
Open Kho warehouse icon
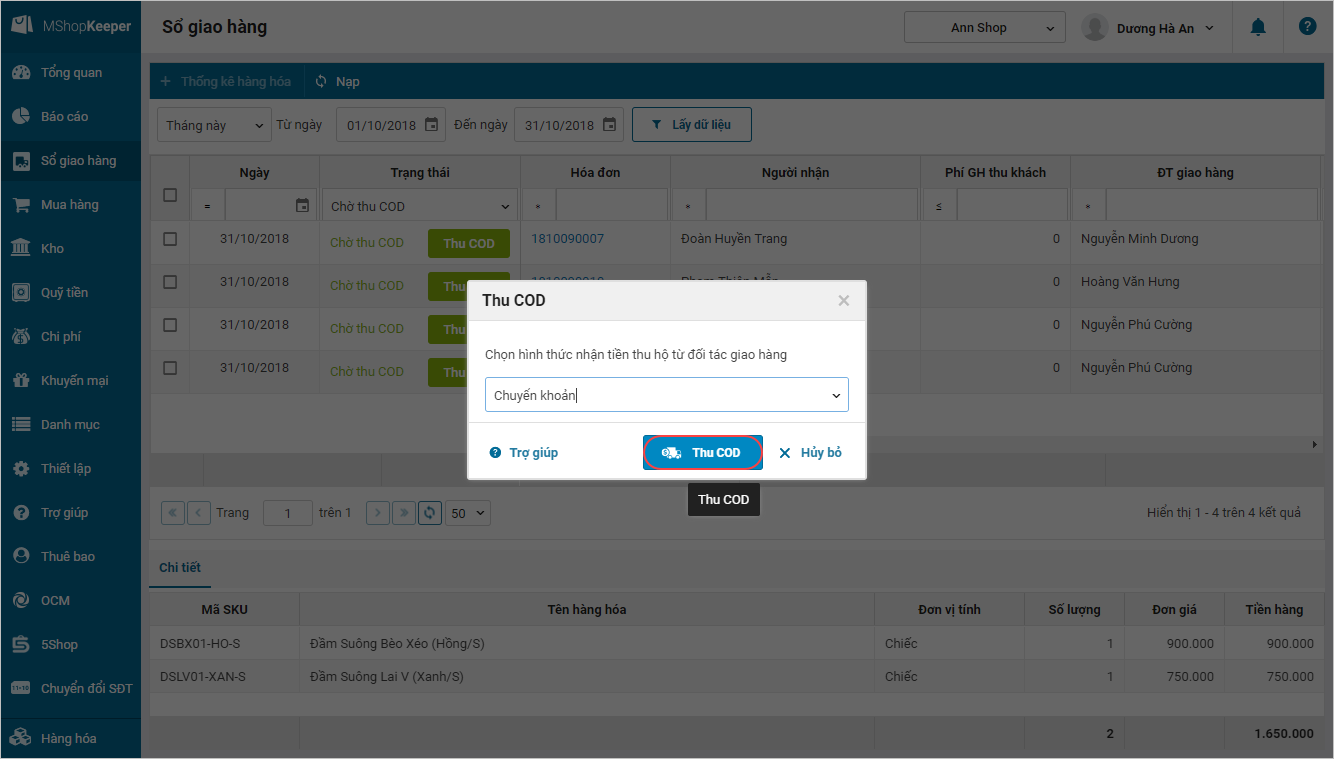click(x=20, y=249)
